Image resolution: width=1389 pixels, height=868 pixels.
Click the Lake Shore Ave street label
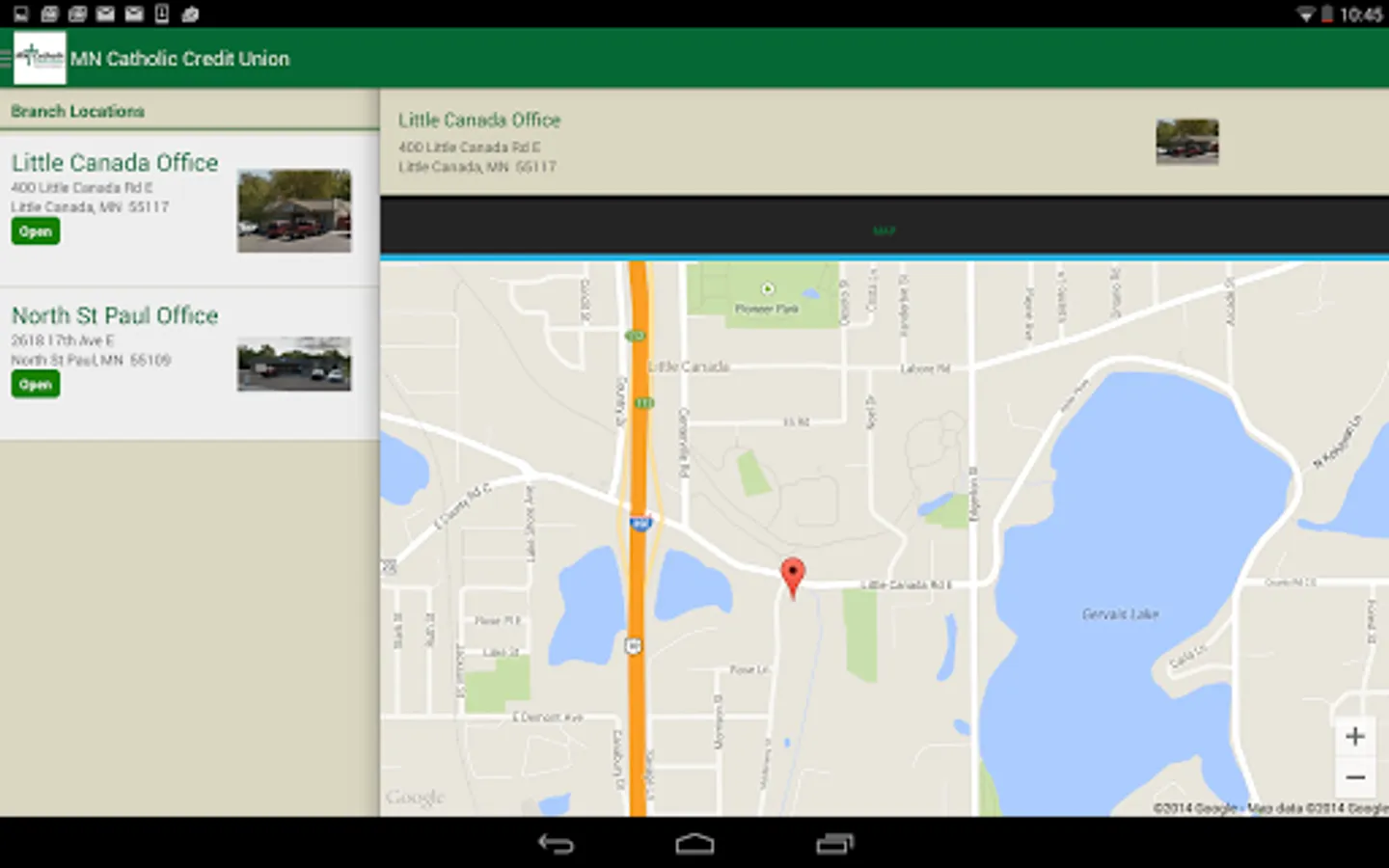530,523
